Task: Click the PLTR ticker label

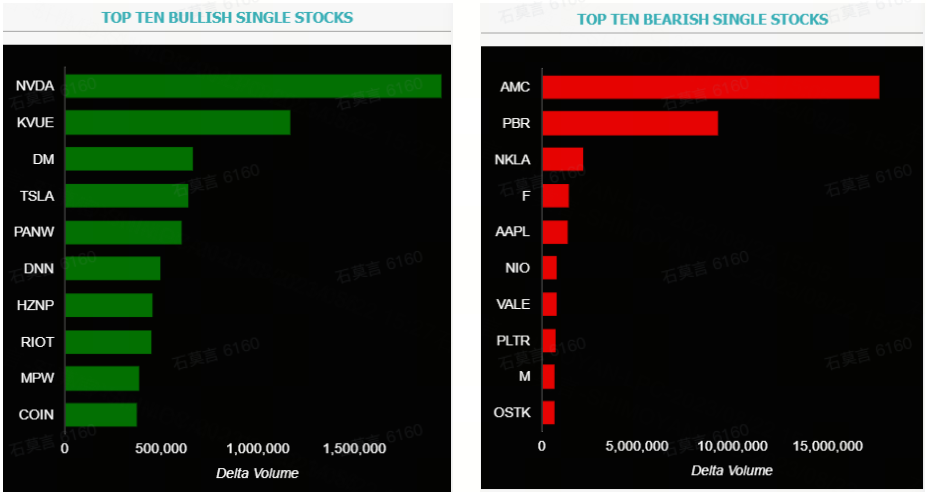Action: 513,341
